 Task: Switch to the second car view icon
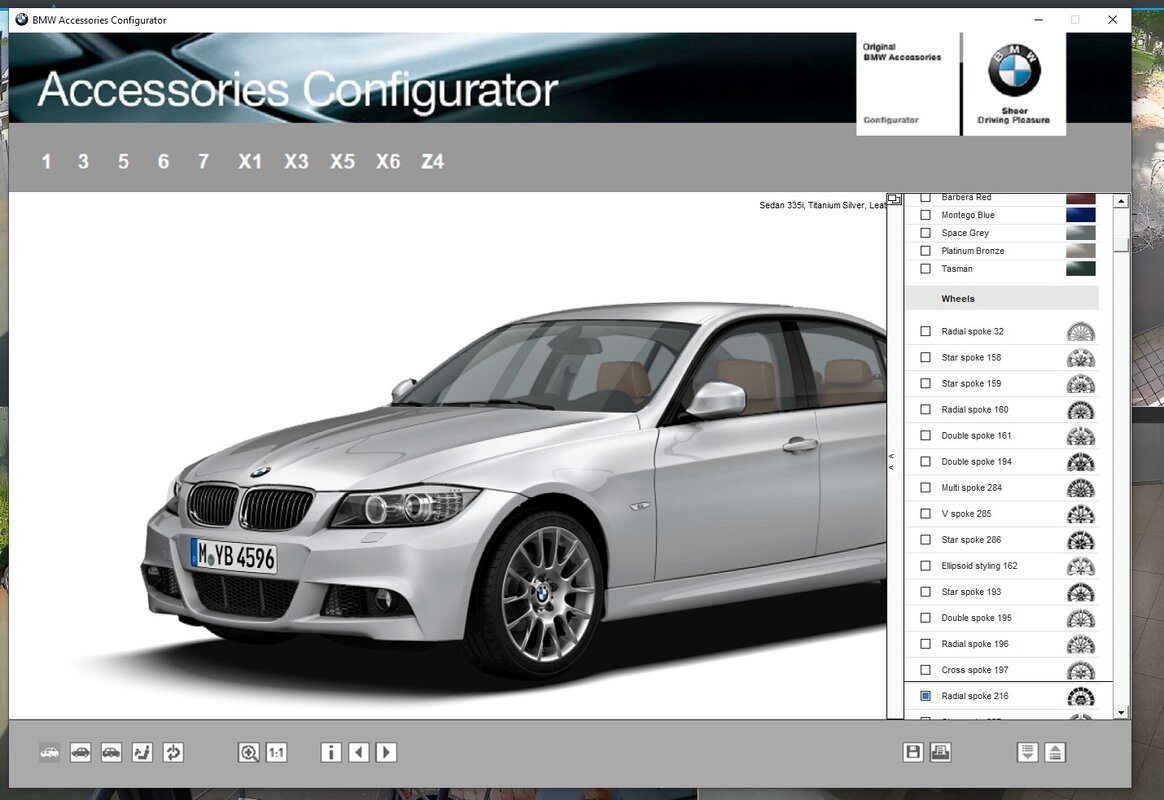(80, 753)
